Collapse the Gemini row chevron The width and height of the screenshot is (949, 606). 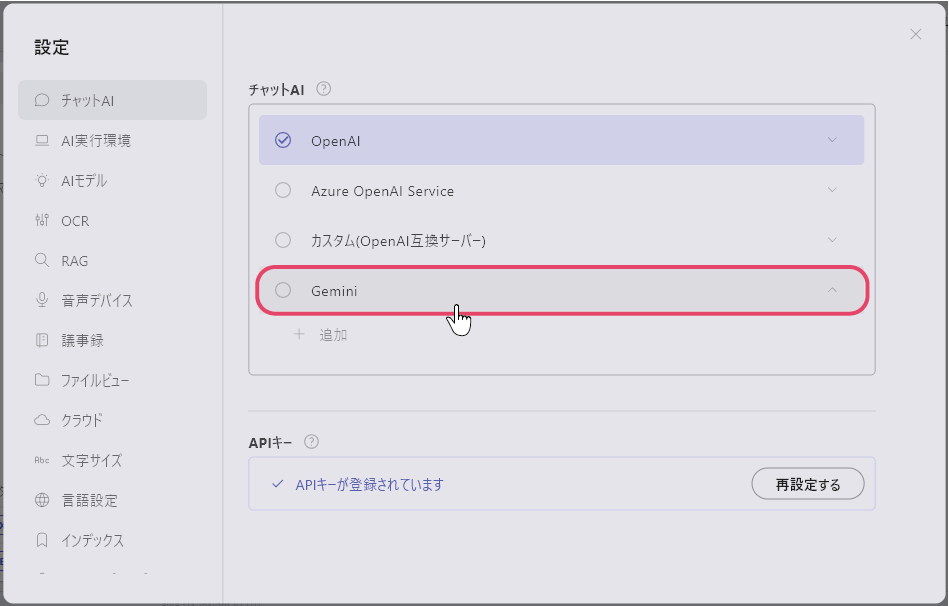(x=832, y=290)
